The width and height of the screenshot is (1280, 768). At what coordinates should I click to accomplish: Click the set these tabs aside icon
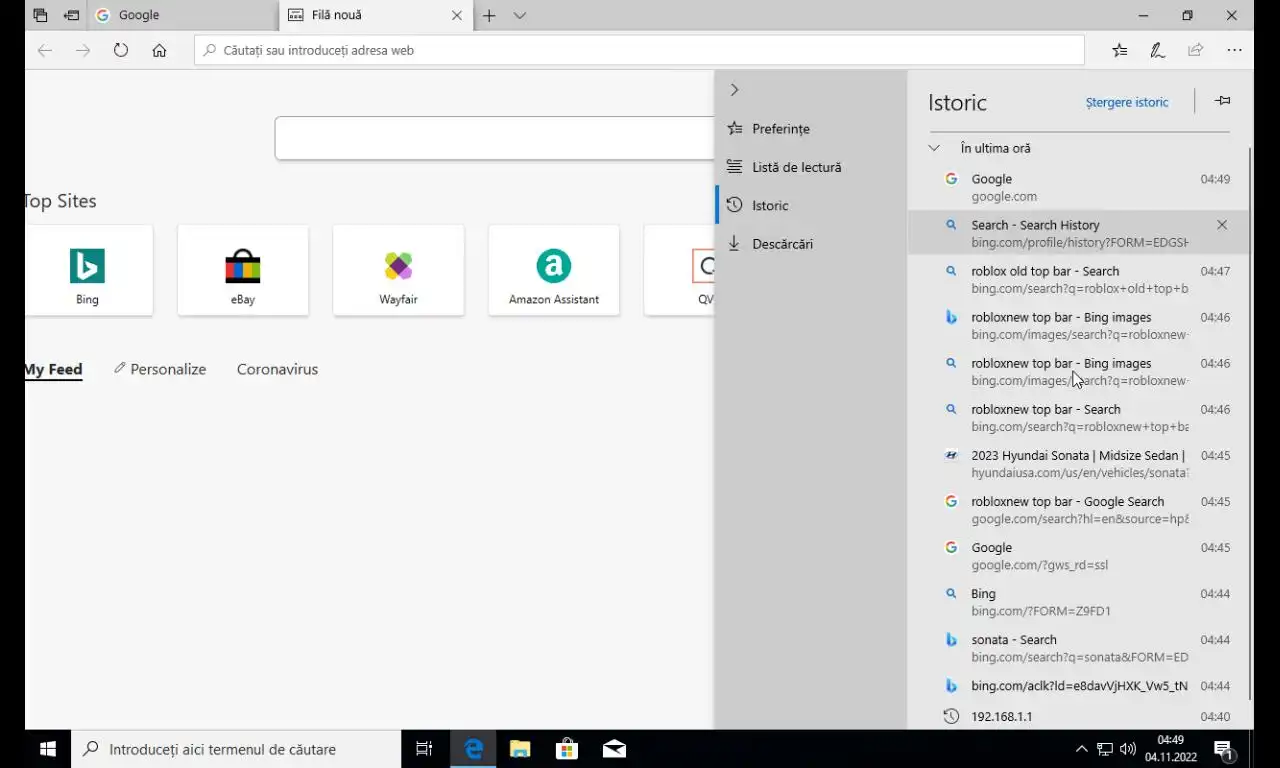pos(71,15)
